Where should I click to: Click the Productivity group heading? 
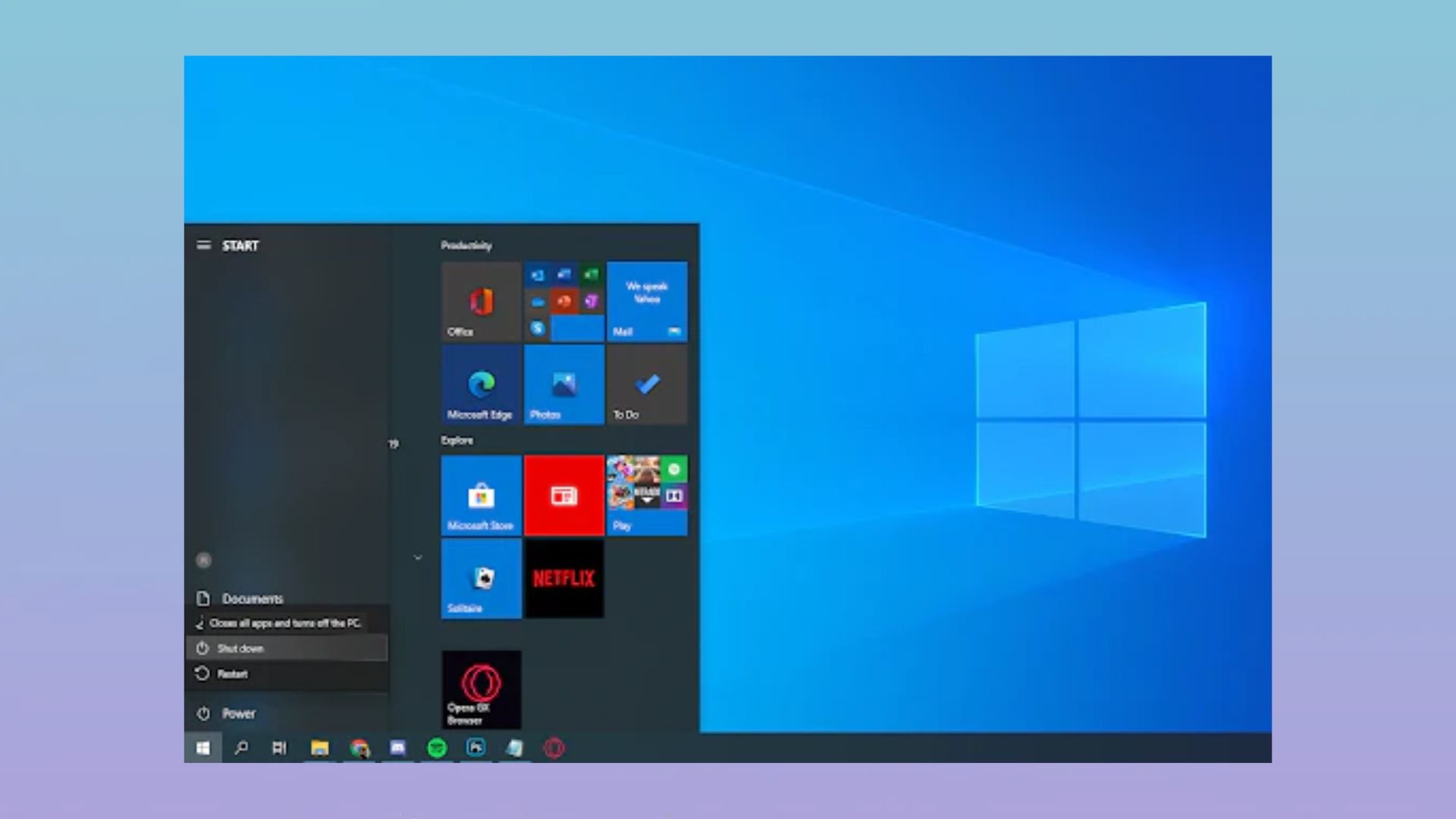click(x=466, y=246)
